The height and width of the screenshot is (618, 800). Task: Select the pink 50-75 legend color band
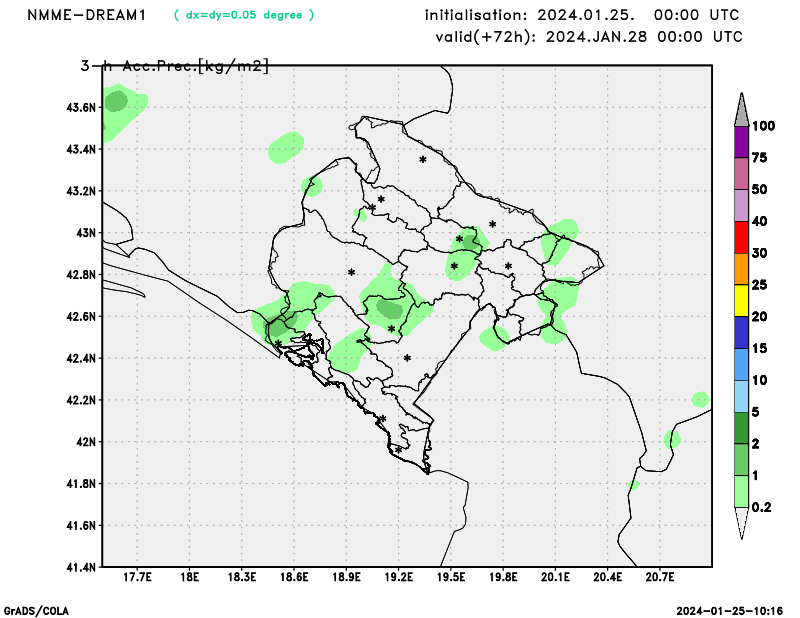tap(741, 174)
